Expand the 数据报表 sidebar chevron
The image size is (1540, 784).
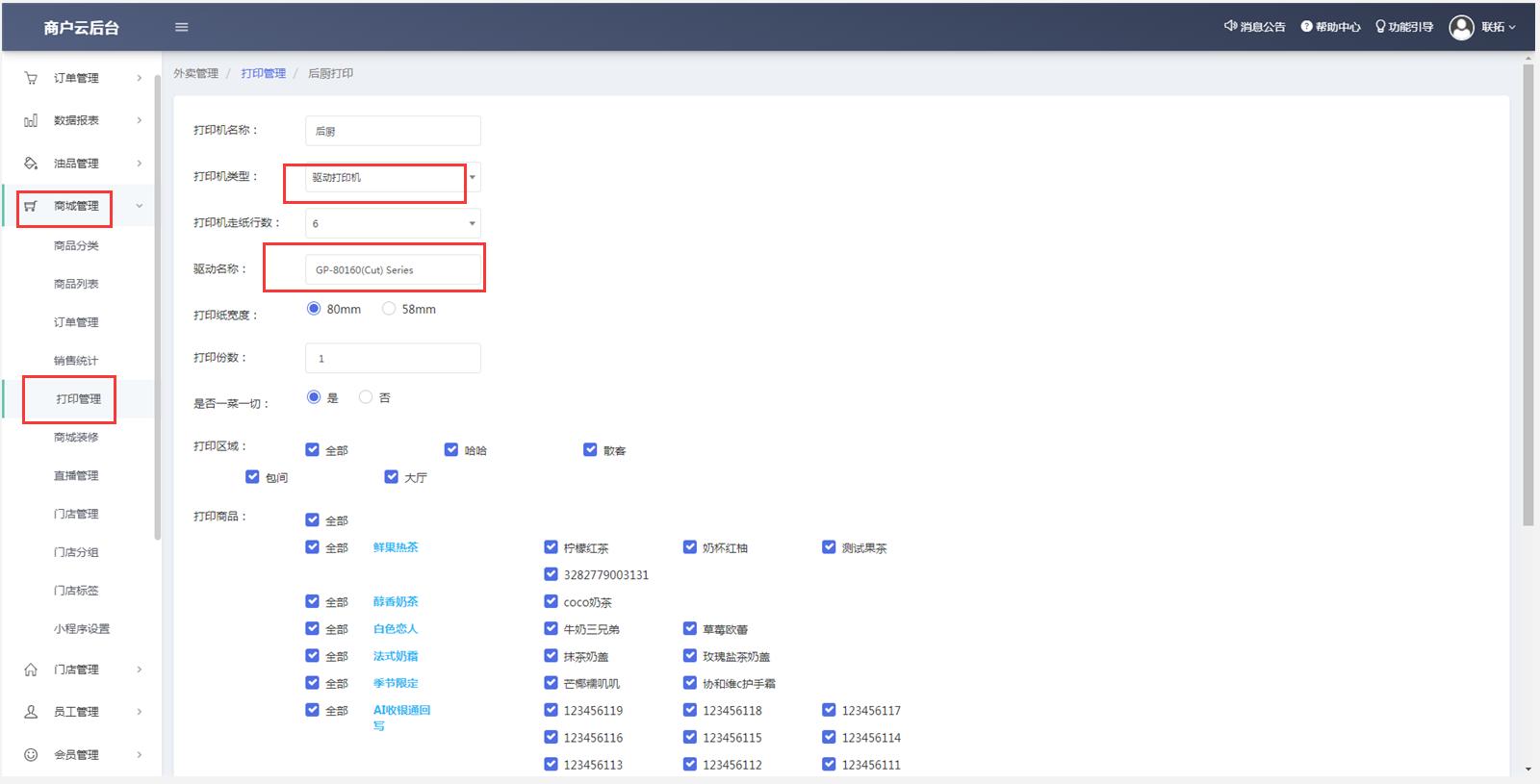pos(139,120)
